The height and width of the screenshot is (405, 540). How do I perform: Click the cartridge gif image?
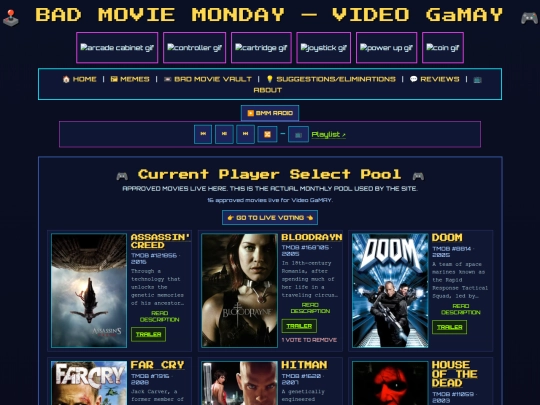pos(261,48)
